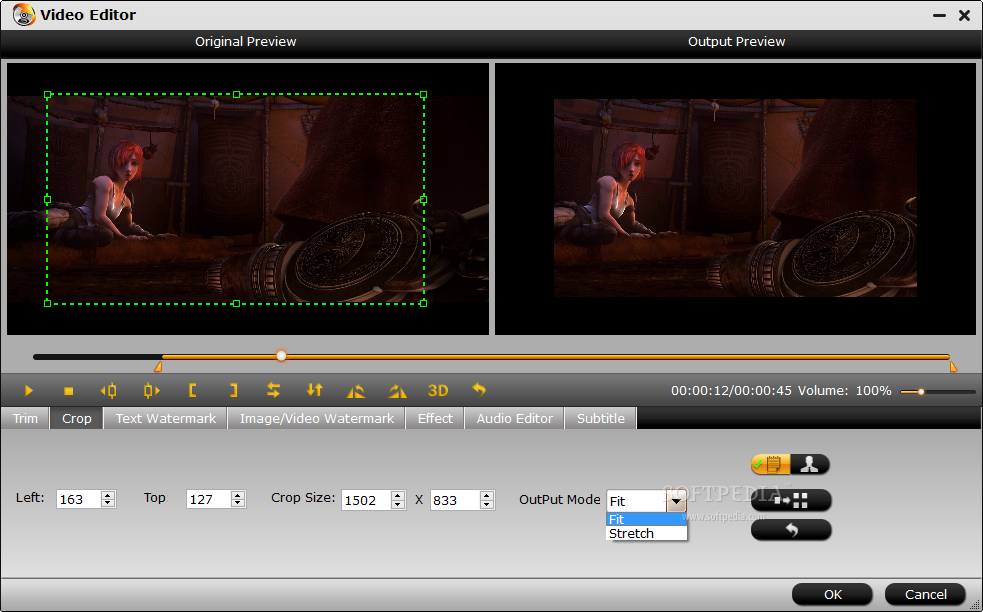Decrease the Top value with down arrow
The image size is (983, 612).
coord(238,503)
